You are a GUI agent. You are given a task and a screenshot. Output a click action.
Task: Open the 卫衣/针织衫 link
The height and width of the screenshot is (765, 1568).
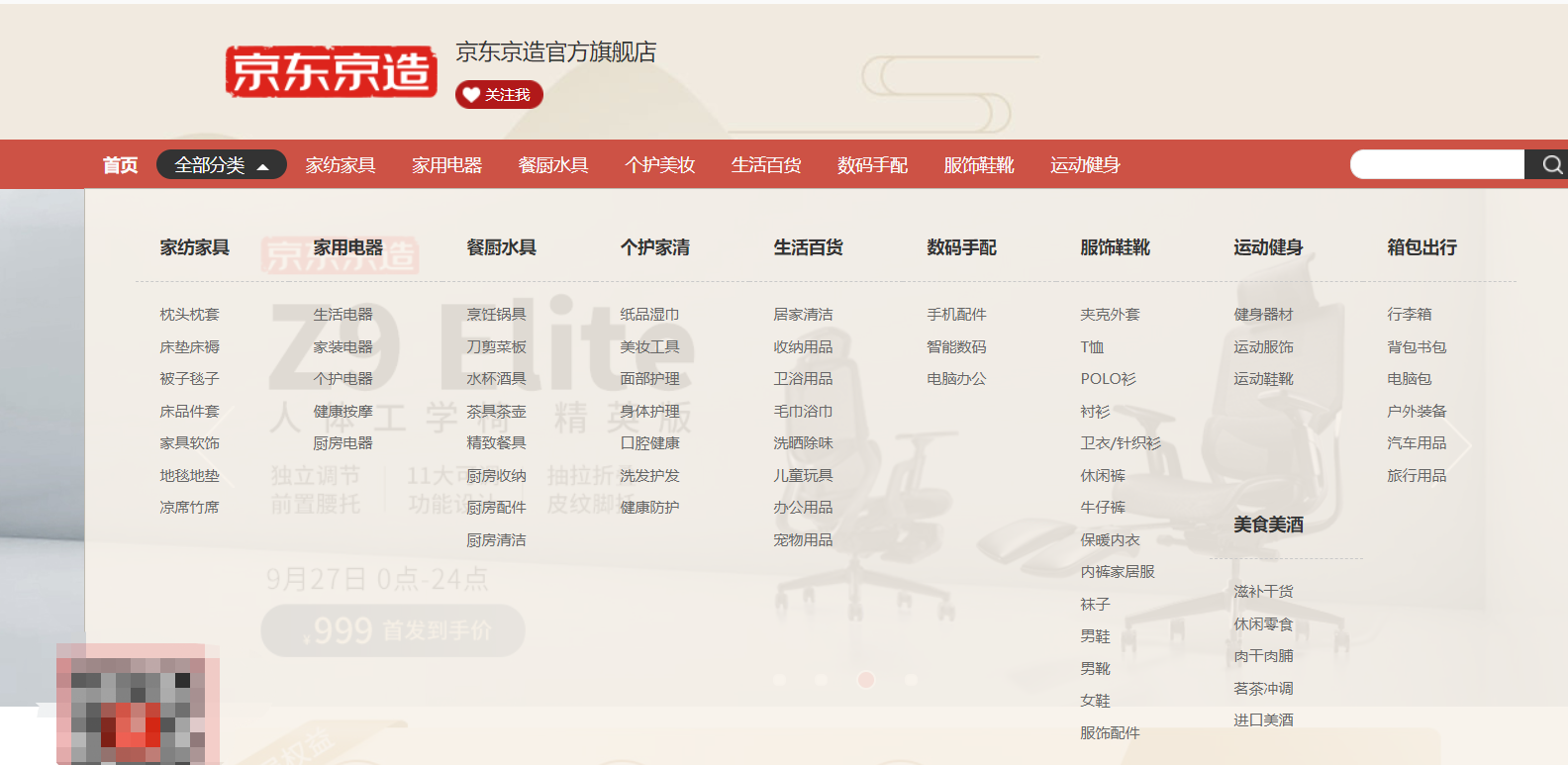coord(1121,443)
